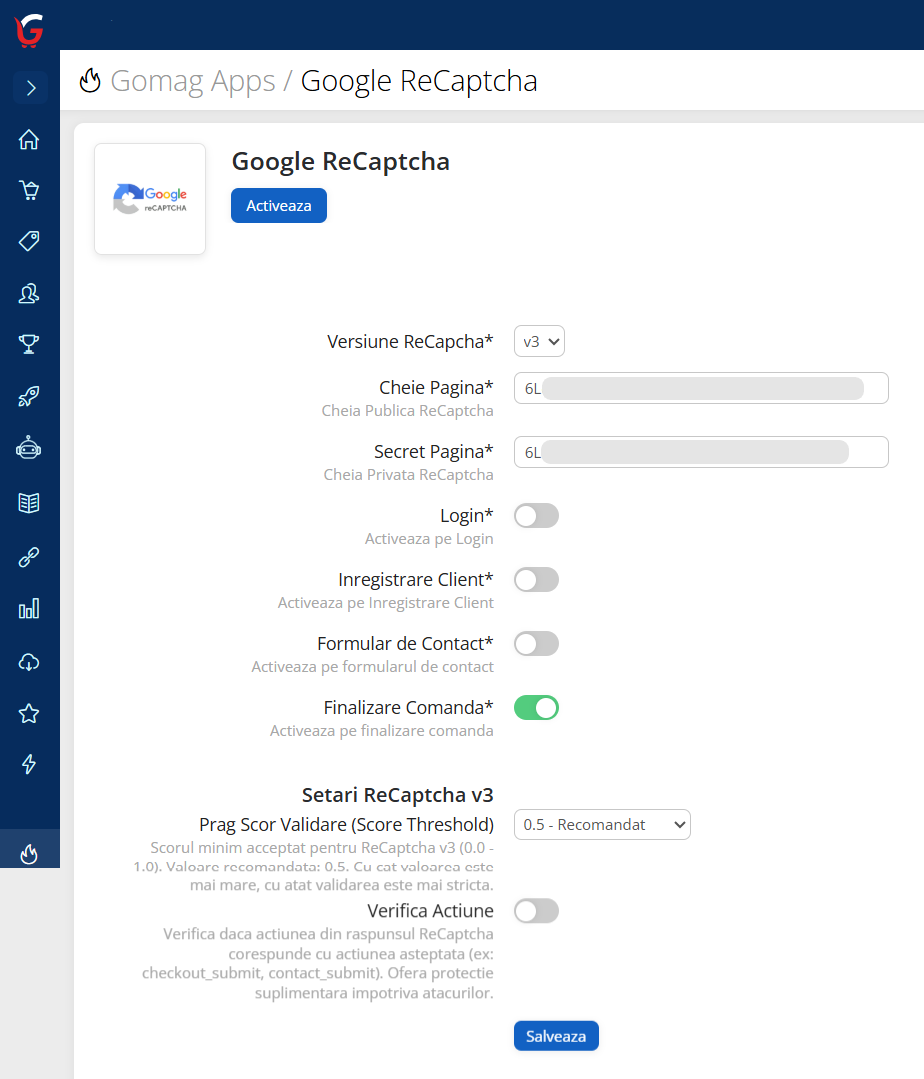Image resolution: width=924 pixels, height=1079 pixels.
Task: Click the Cheie Pagina input field
Action: coord(700,388)
